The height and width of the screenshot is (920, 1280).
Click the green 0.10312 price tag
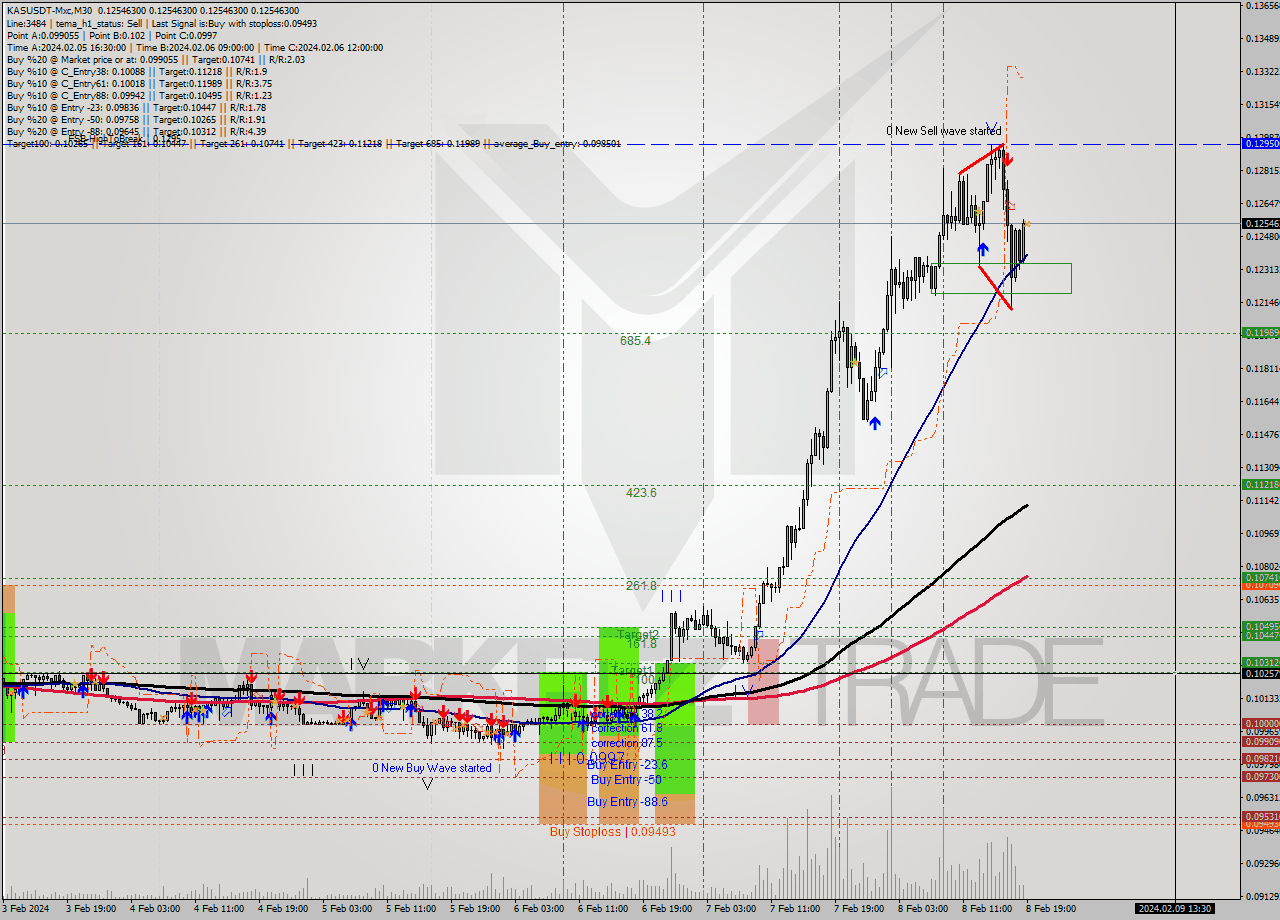[x=1259, y=662]
